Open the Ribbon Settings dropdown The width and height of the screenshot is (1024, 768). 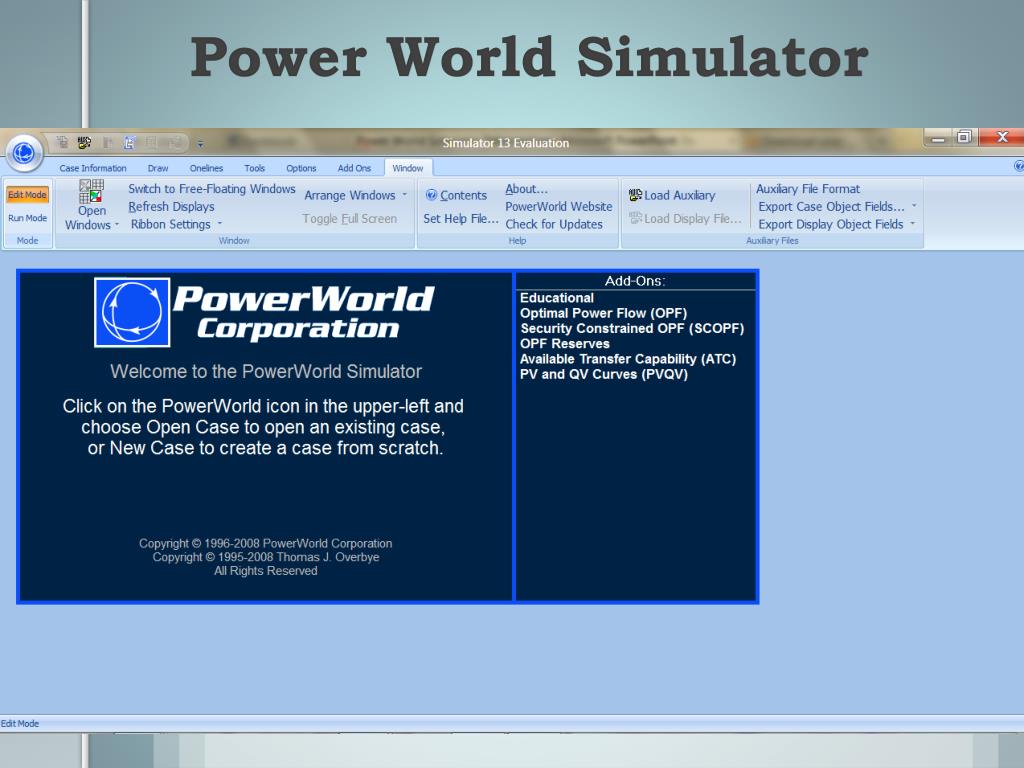176,224
